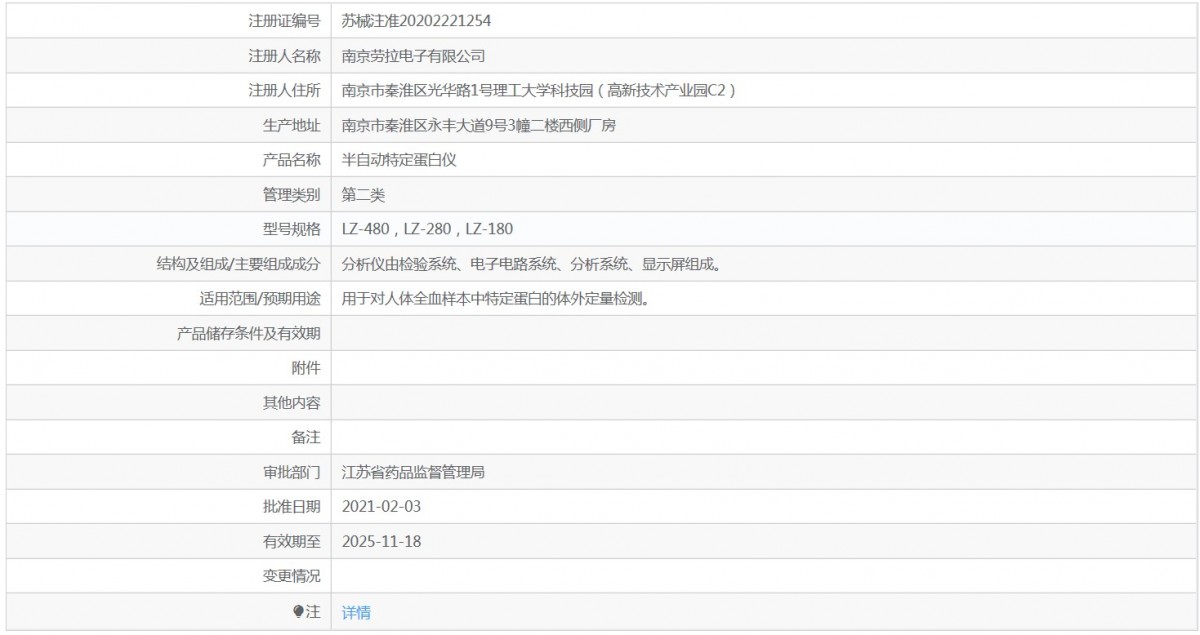This screenshot has height=635, width=1200.
Task: Click the 注册人名称 label
Action: 284,55
